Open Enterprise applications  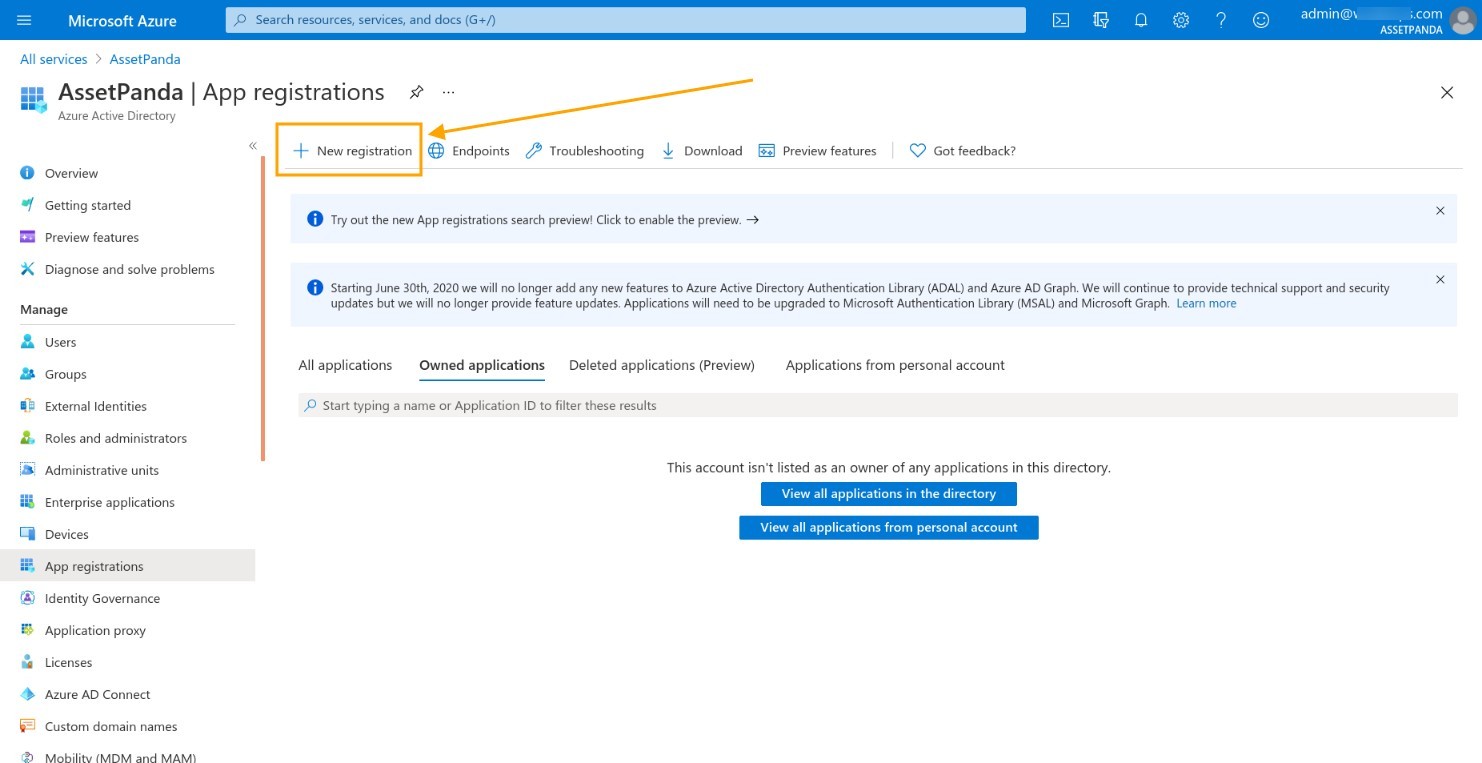click(110, 502)
